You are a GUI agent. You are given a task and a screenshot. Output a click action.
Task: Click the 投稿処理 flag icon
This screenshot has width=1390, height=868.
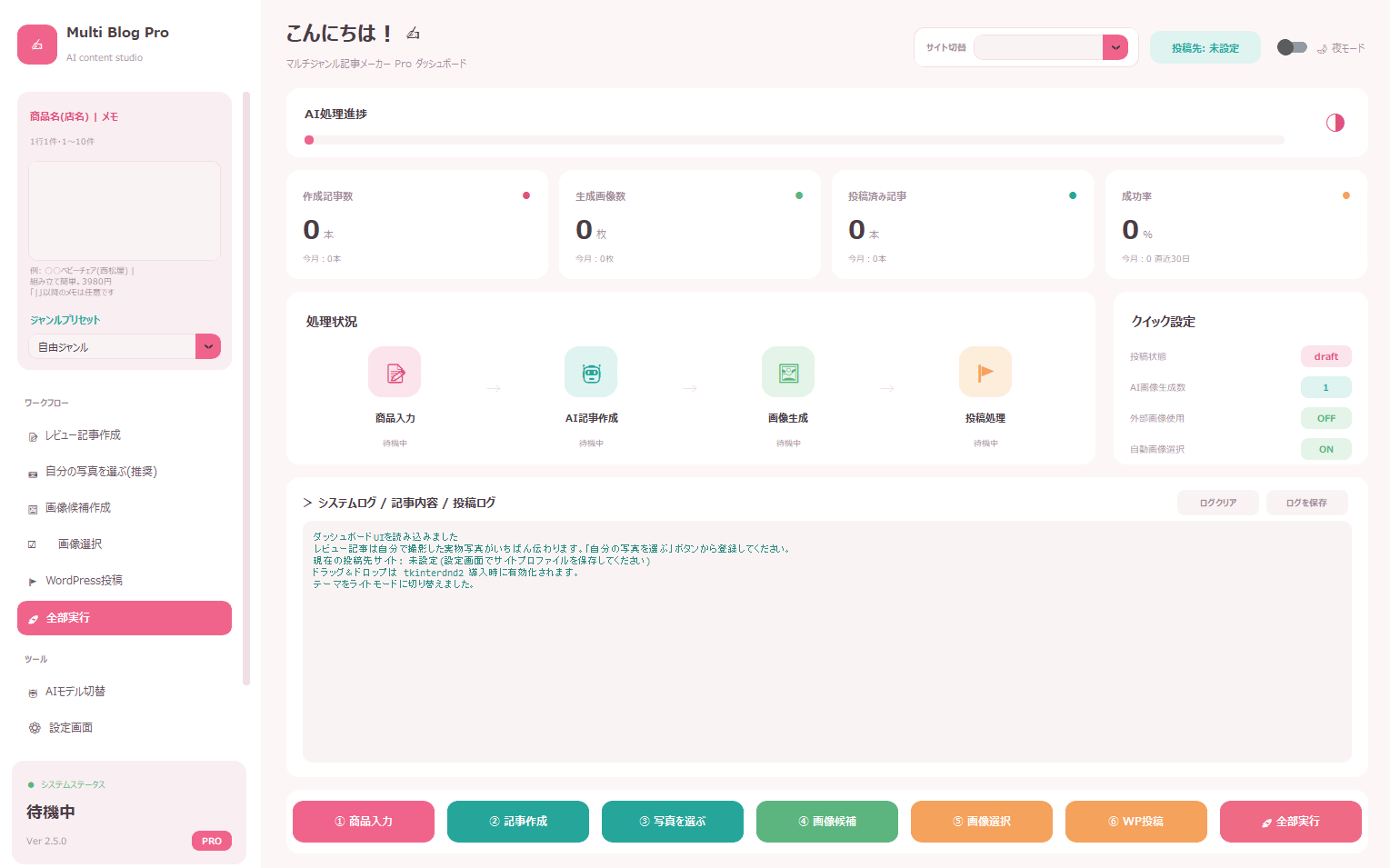(985, 372)
